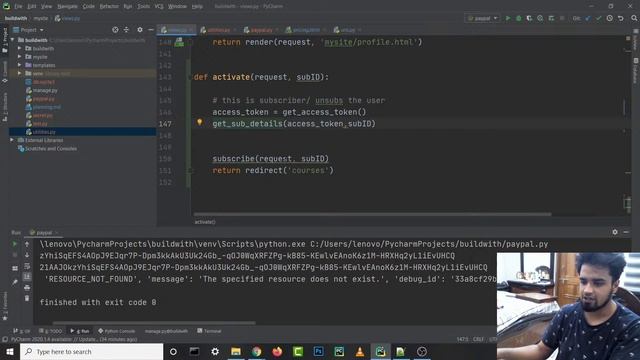Open VLC from the taskbar

360,351
